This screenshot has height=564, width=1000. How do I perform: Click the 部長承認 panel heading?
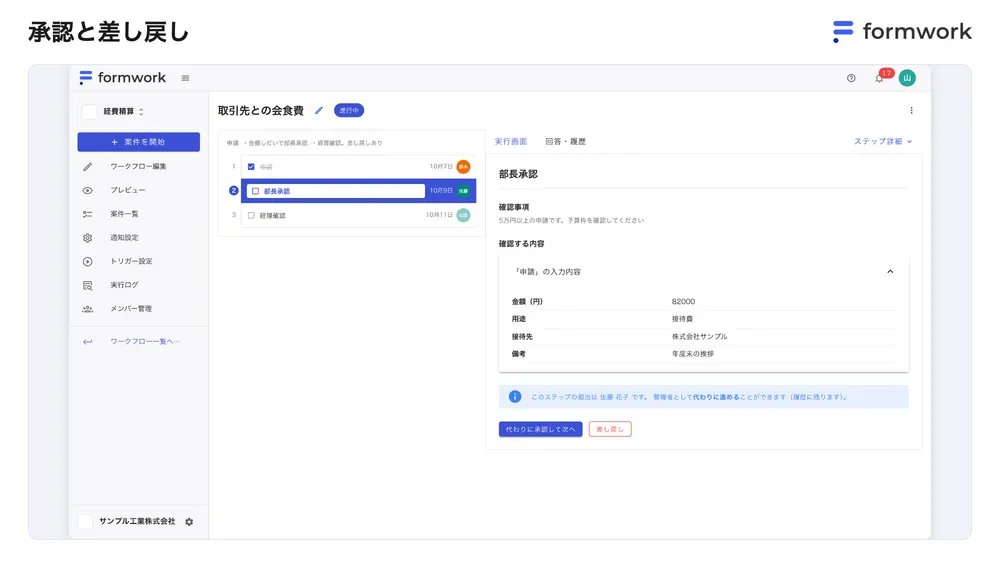point(518,174)
